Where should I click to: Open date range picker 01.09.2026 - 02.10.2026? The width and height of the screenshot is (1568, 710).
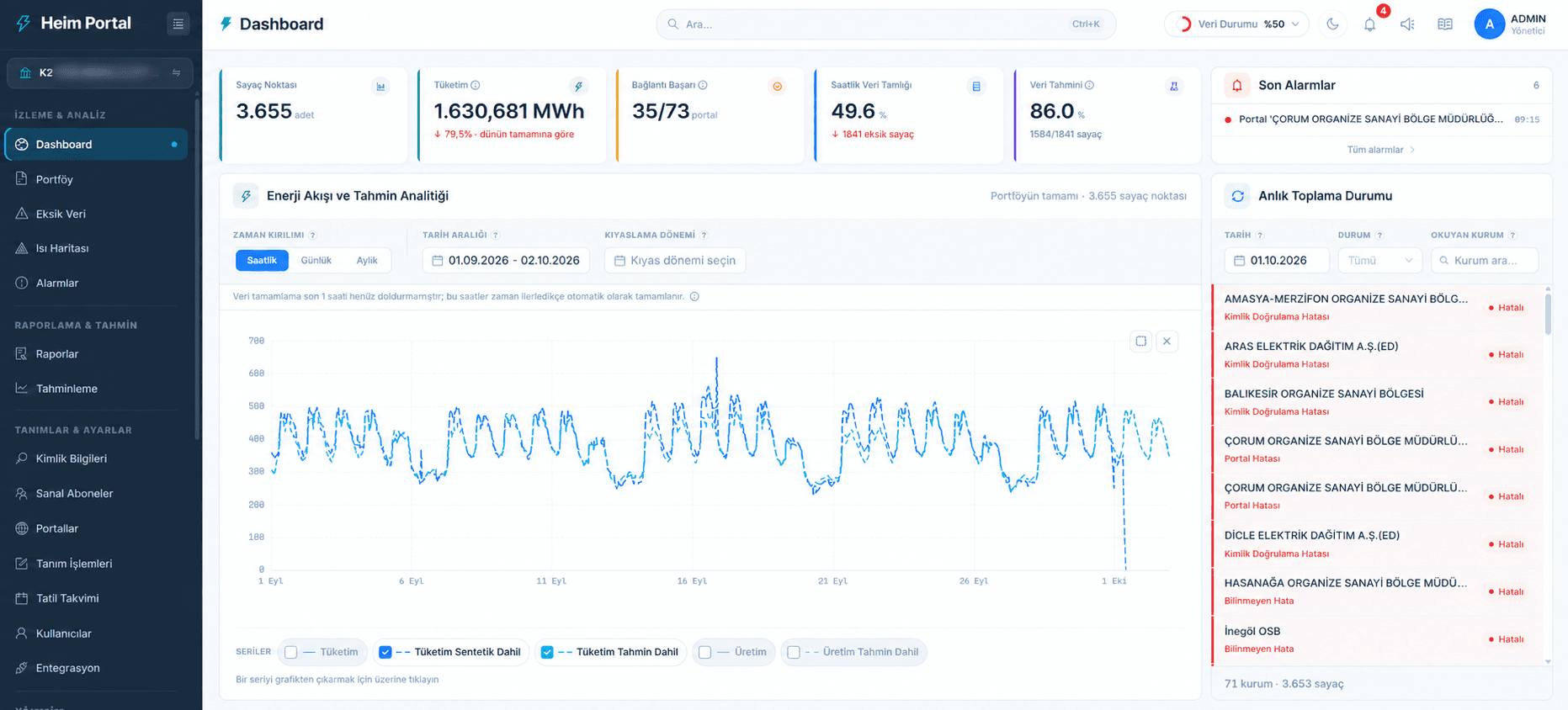(x=506, y=261)
